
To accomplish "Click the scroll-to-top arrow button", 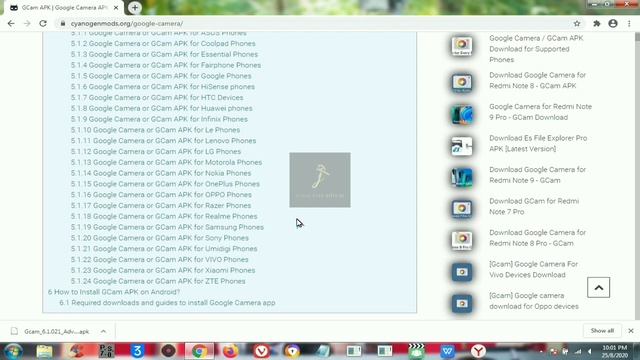I will point(598,287).
